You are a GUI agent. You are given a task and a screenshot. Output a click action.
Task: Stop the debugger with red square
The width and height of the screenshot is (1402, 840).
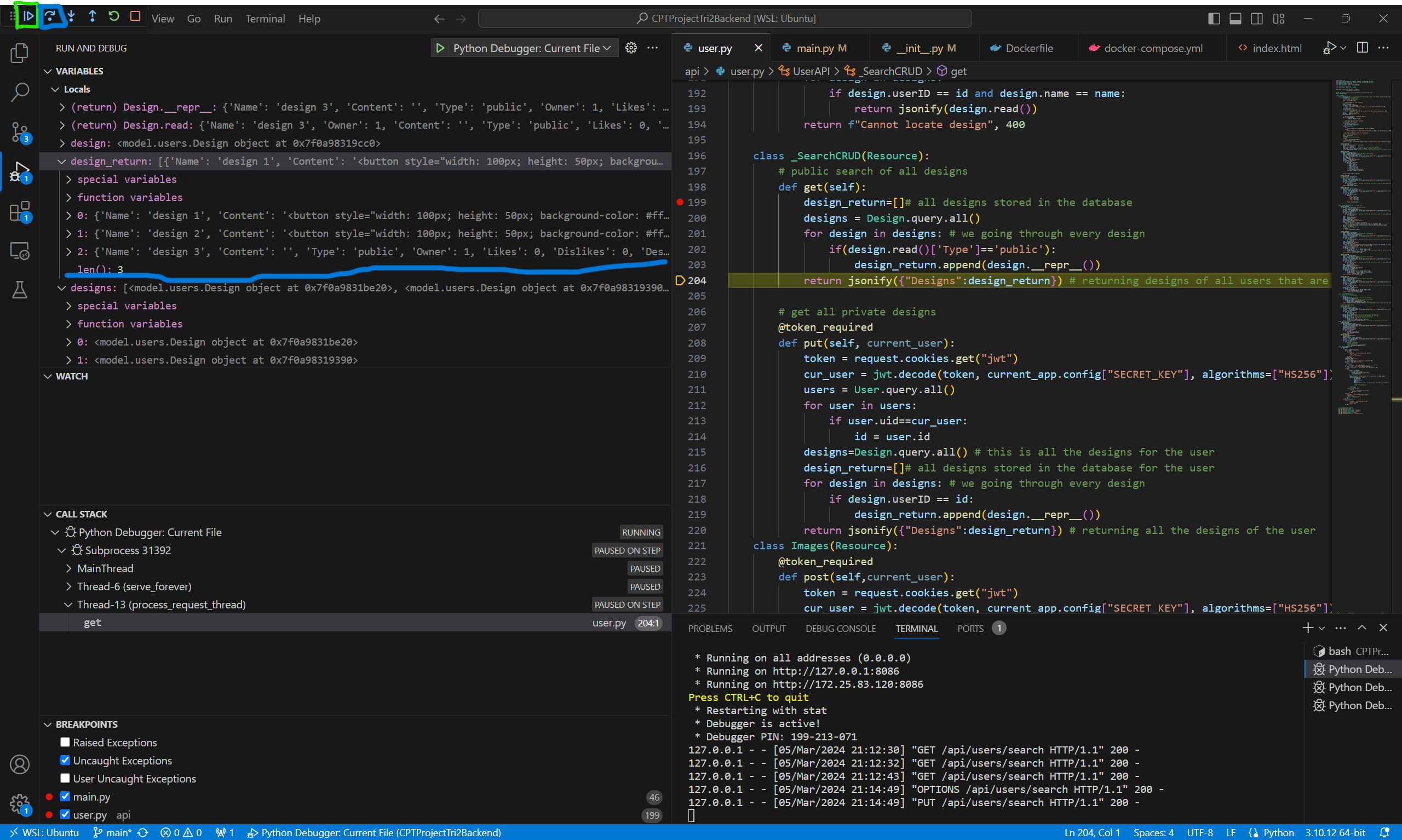[135, 16]
